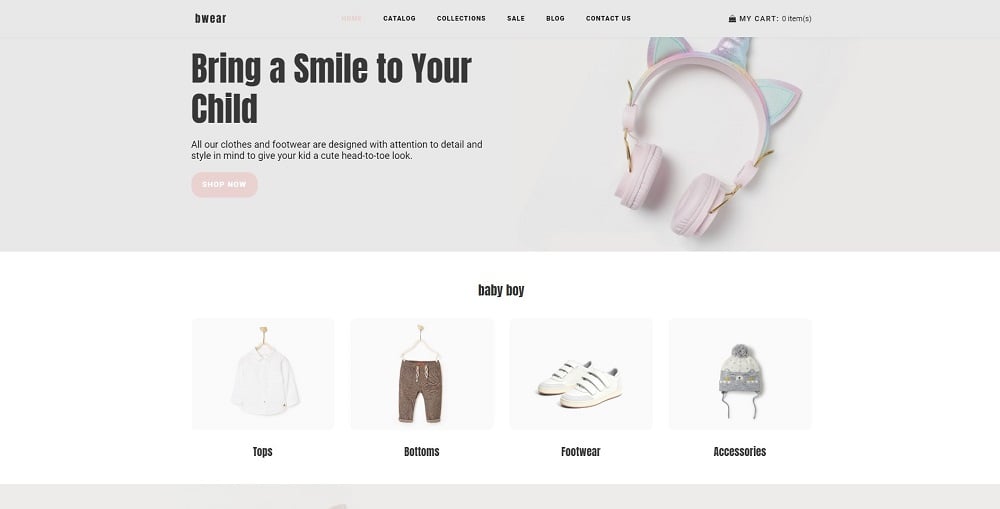Select the SALE navigation link
This screenshot has height=509, width=1000.
516,18
